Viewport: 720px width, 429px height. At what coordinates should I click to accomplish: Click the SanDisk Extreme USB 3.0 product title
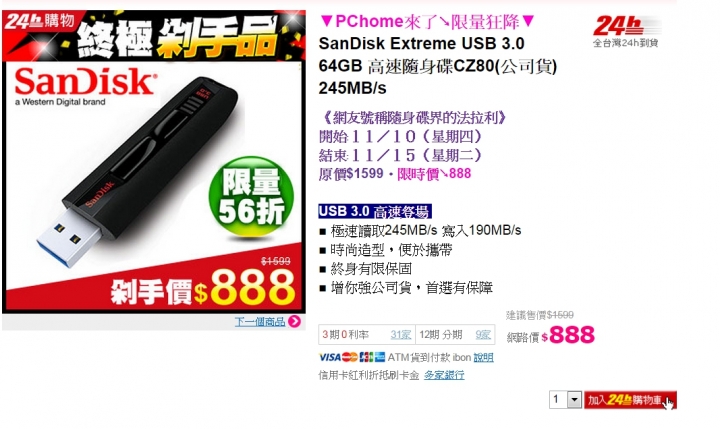[437, 66]
